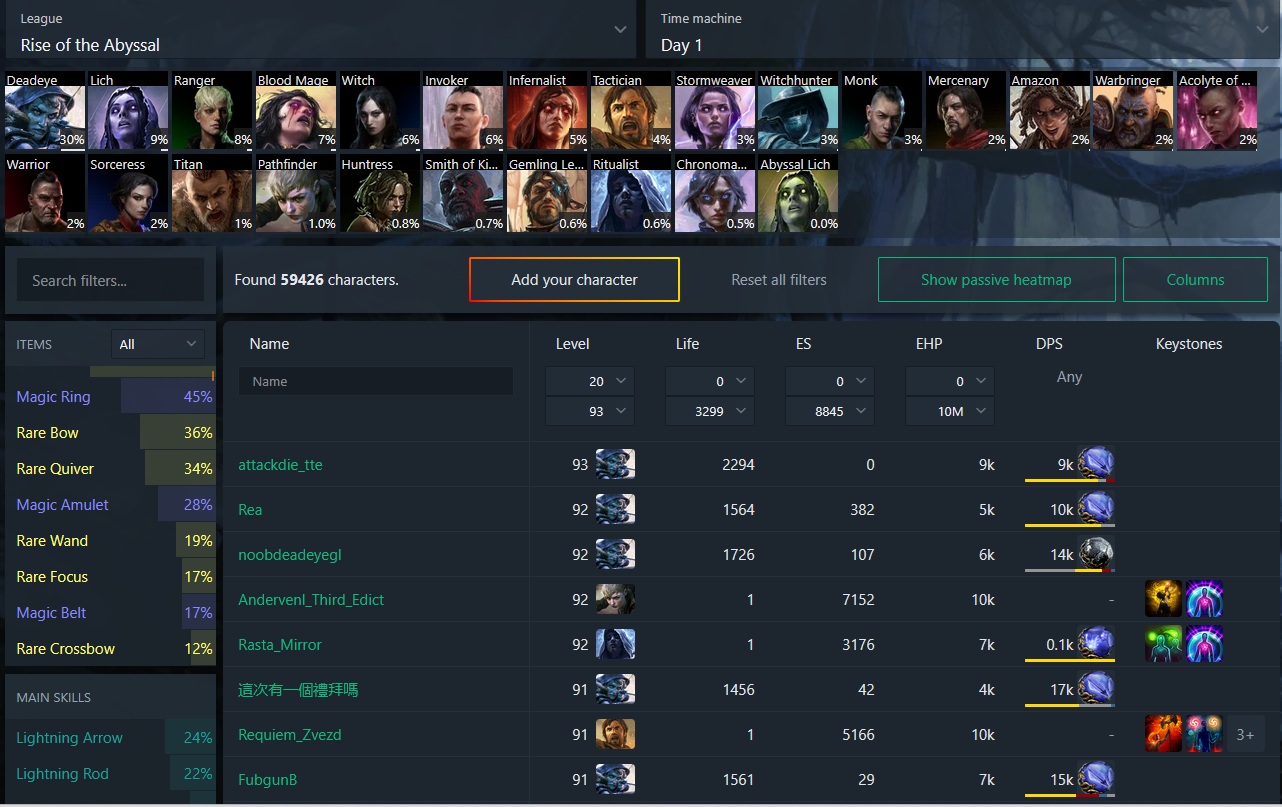
Task: Open character link Rasta_Mirror
Action: tap(280, 645)
